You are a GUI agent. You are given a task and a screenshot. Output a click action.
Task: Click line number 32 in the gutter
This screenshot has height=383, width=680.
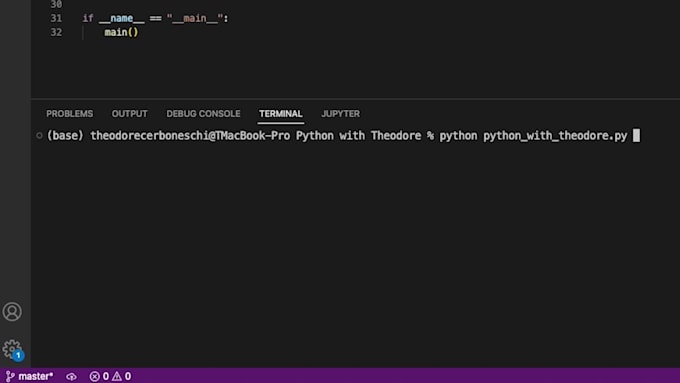56,32
